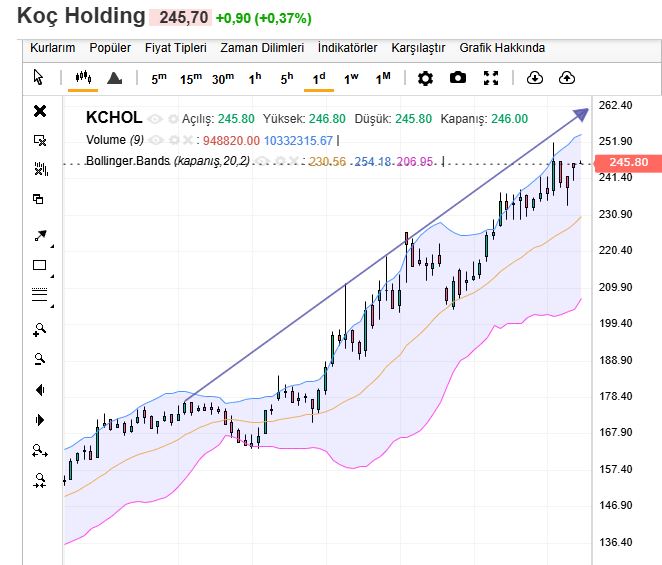Viewport: 662px width, 565px height.
Task: Click the 262.40 price axis label
Action: click(x=615, y=105)
